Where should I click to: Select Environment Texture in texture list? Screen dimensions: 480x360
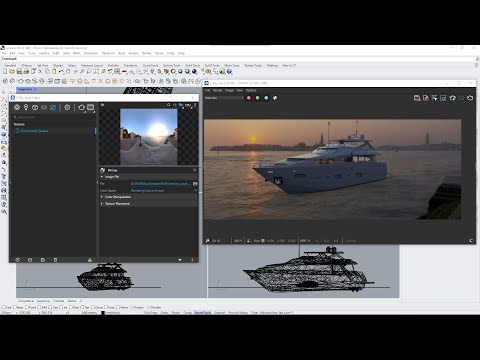click(x=34, y=131)
